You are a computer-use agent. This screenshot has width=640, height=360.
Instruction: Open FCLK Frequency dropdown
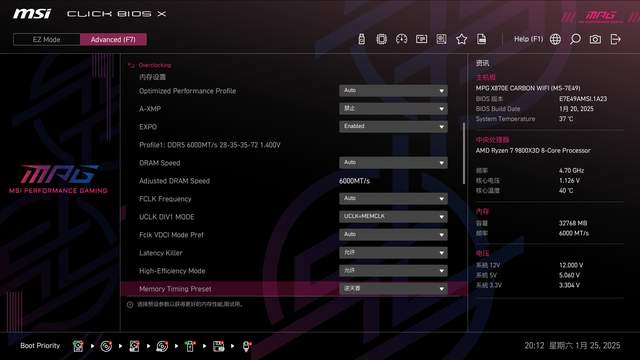point(393,198)
